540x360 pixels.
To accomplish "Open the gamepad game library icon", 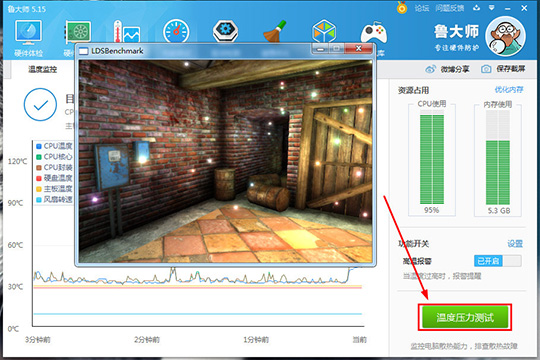I will point(374,32).
